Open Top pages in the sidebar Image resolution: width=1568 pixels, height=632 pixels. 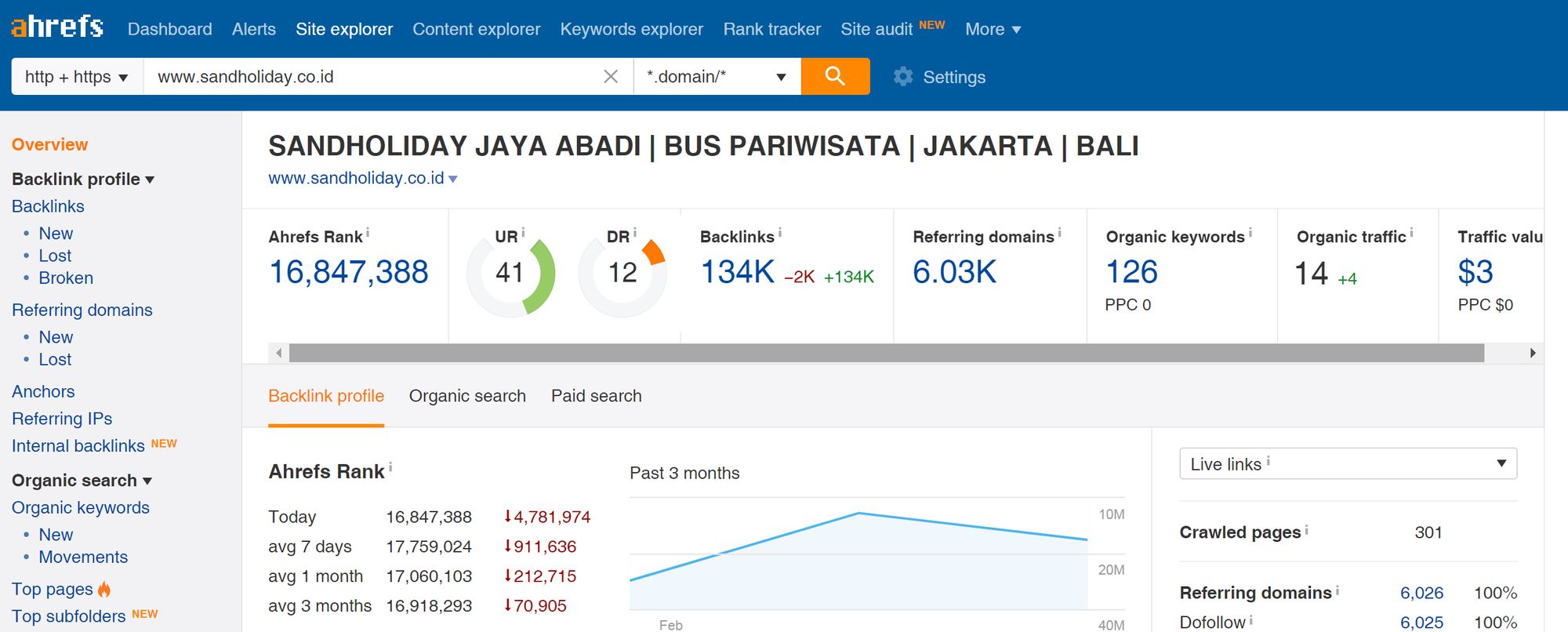53,589
